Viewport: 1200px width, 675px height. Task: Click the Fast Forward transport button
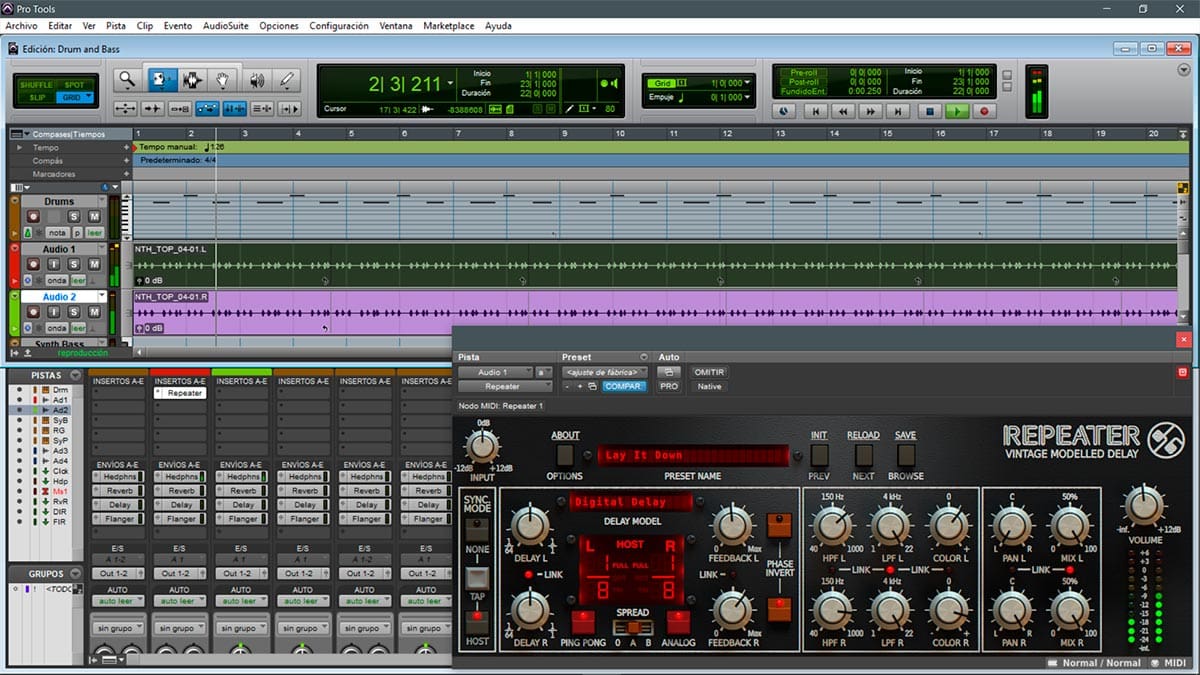(871, 112)
